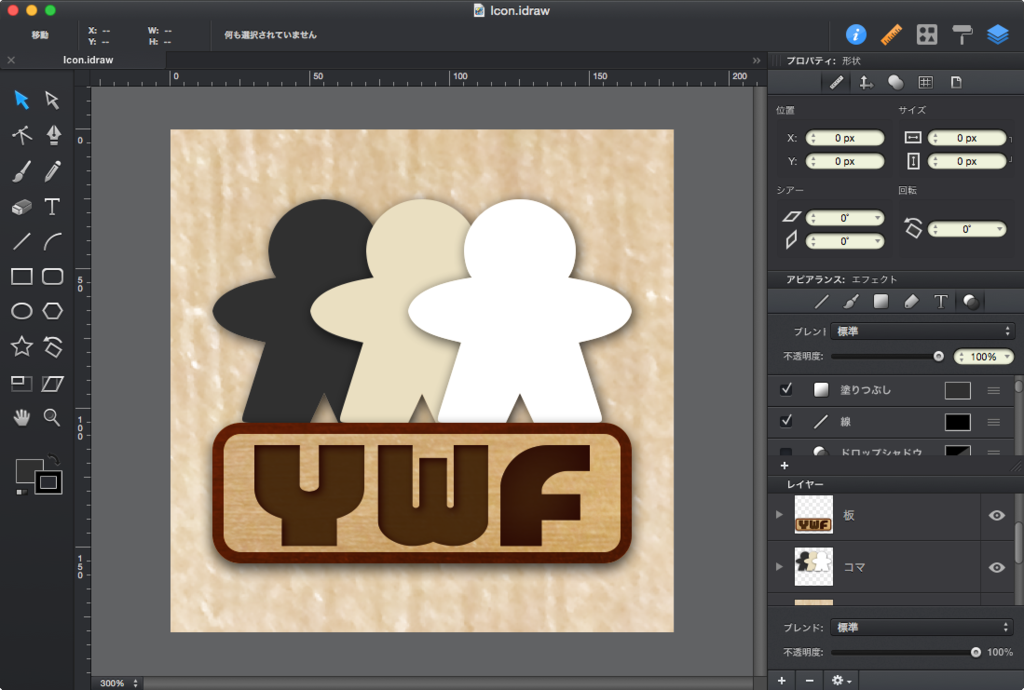
Task: Toggle the ruler display icon
Action: pos(891,35)
